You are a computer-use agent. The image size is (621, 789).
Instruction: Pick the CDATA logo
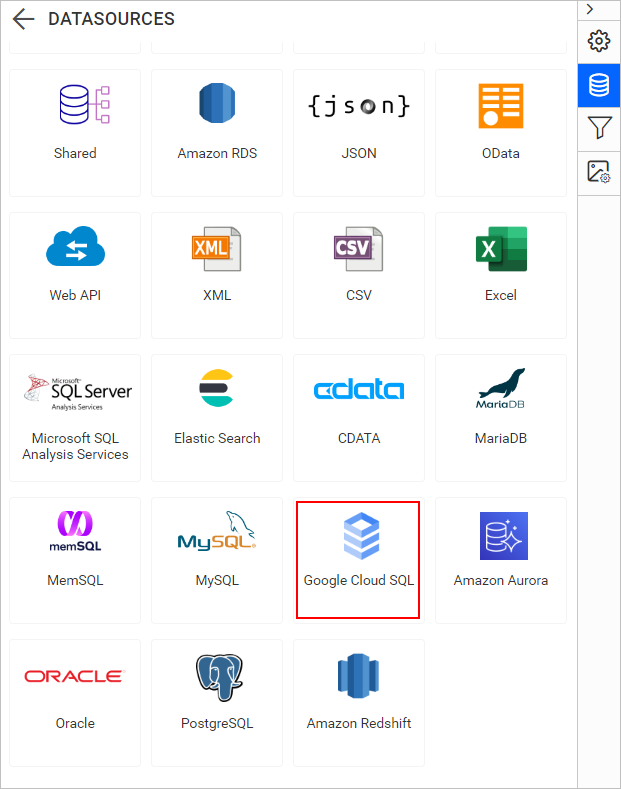359,389
